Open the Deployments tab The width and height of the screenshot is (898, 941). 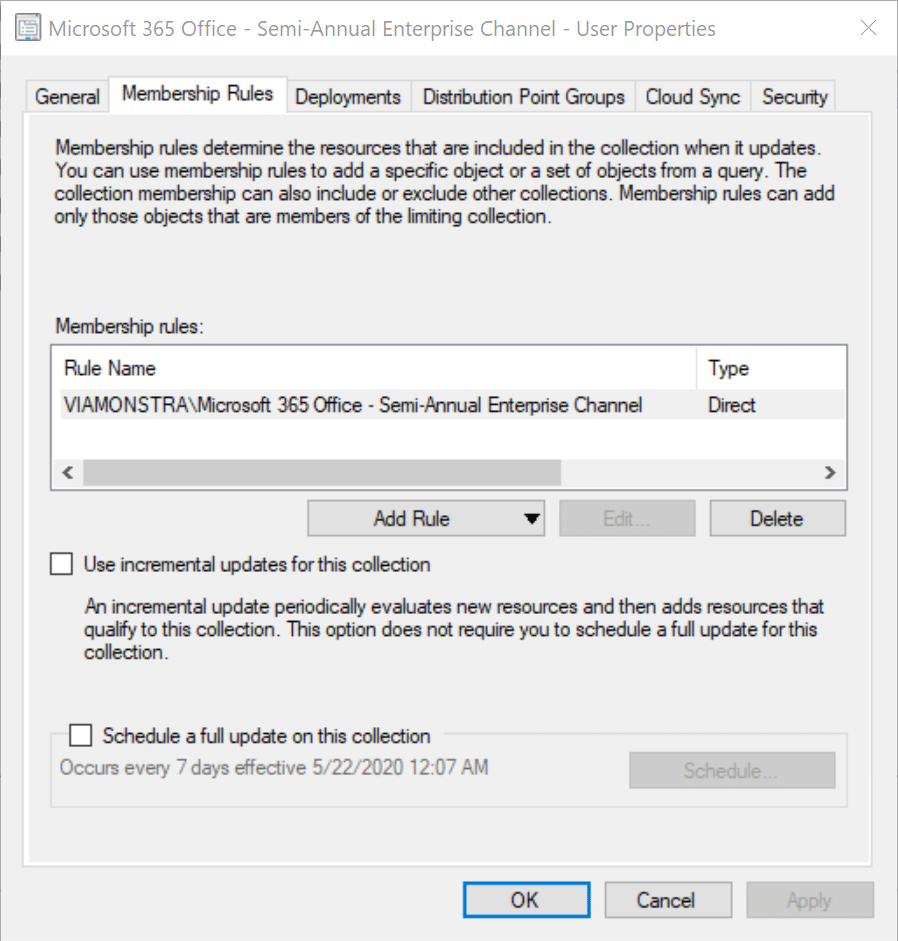click(348, 97)
